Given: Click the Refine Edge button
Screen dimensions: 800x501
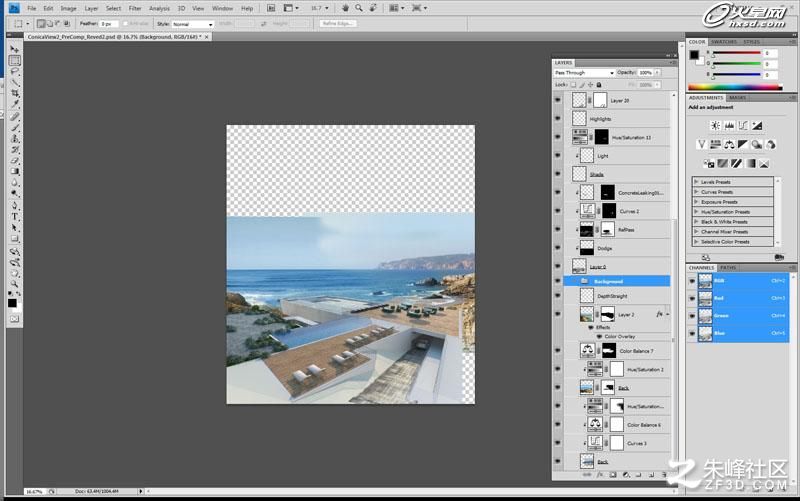Looking at the screenshot, I should coord(337,23).
